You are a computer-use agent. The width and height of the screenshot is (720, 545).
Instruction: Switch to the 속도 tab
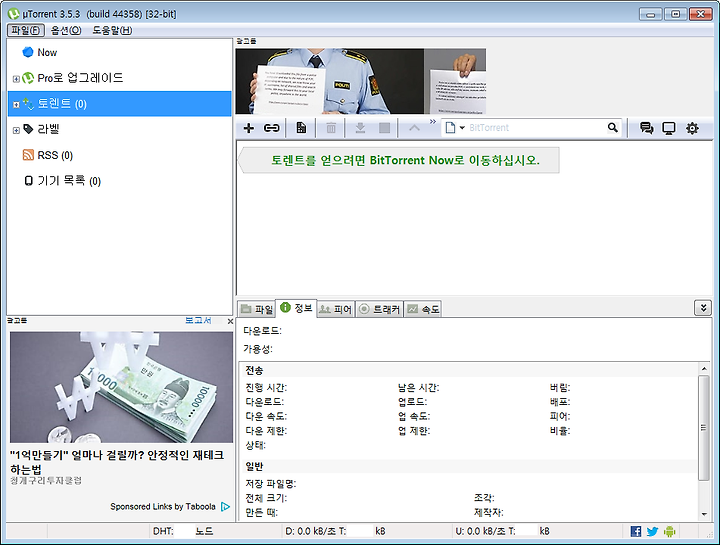423,309
